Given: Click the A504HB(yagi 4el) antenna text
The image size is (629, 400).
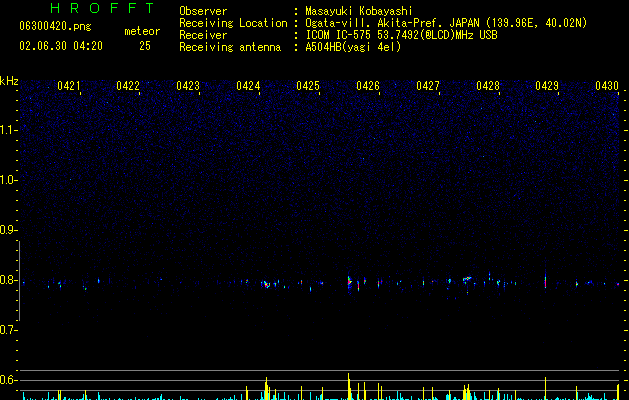Looking at the screenshot, I should tap(353, 47).
